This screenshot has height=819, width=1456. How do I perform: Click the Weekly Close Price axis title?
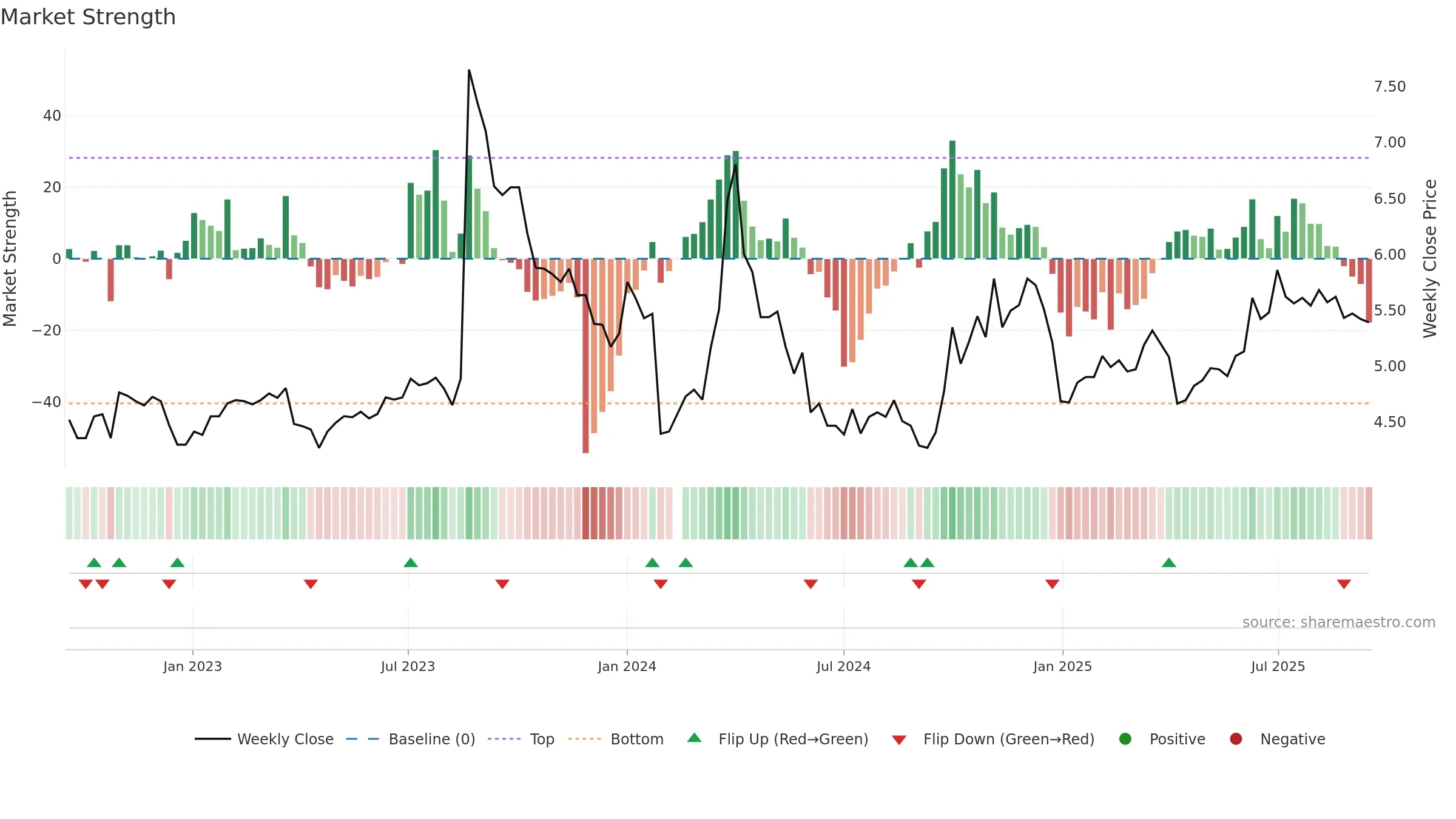(x=1431, y=258)
